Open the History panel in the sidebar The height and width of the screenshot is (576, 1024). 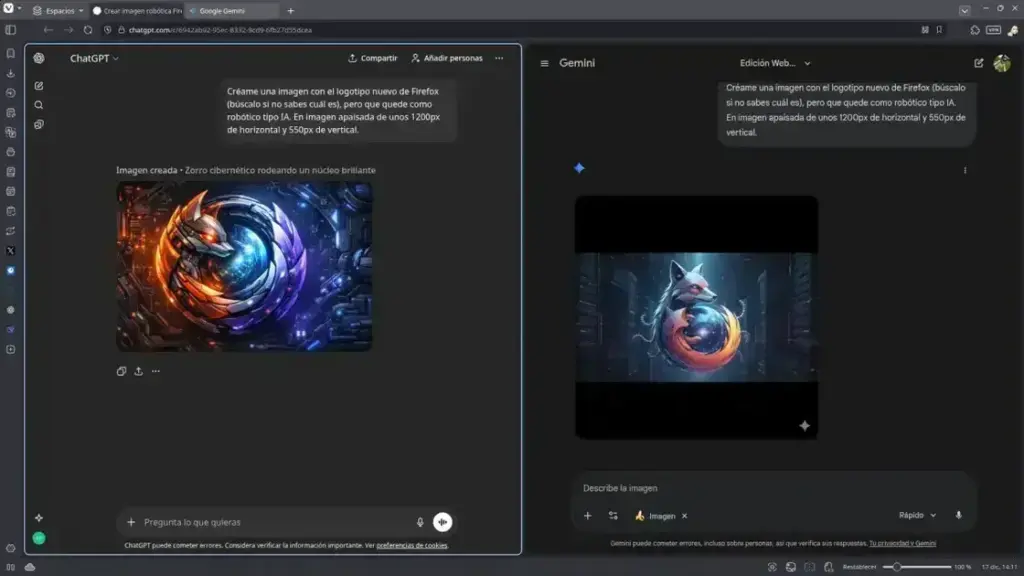point(10,93)
